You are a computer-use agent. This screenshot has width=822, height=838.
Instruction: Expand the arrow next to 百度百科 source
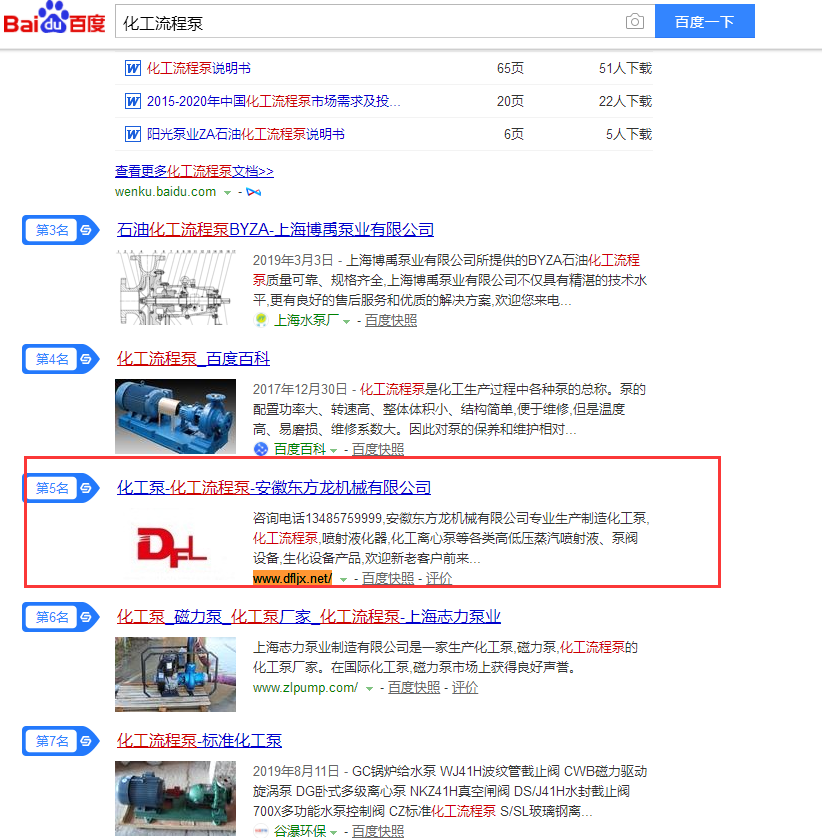[x=334, y=451]
